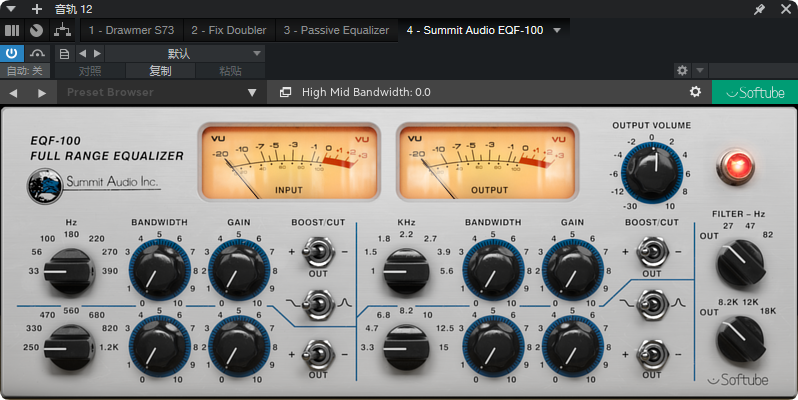Flip the low-mid band boost/cut toggle switch
This screenshot has height=400, width=798.
pos(318,354)
